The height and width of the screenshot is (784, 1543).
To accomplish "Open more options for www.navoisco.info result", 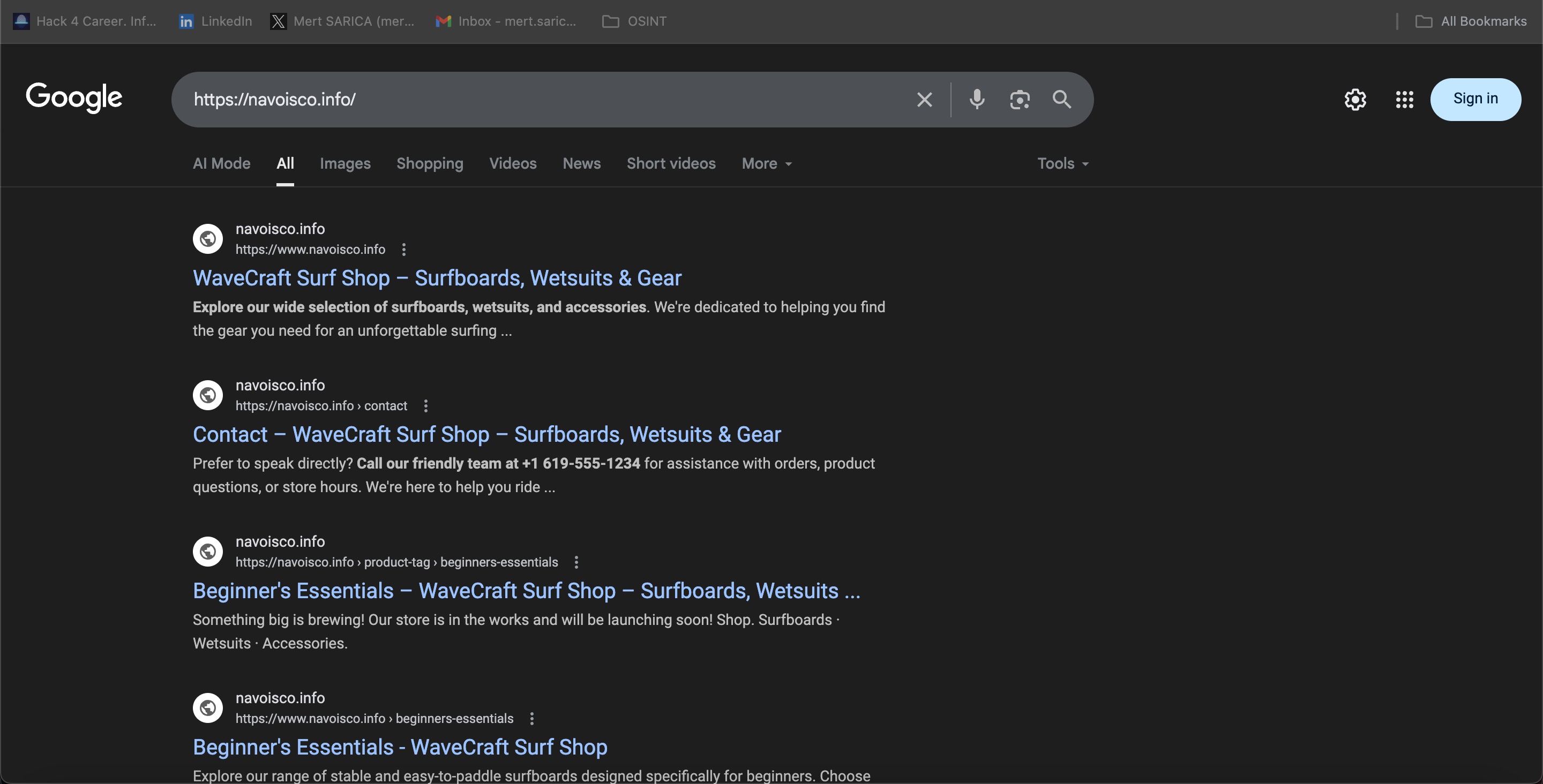I will tap(404, 250).
